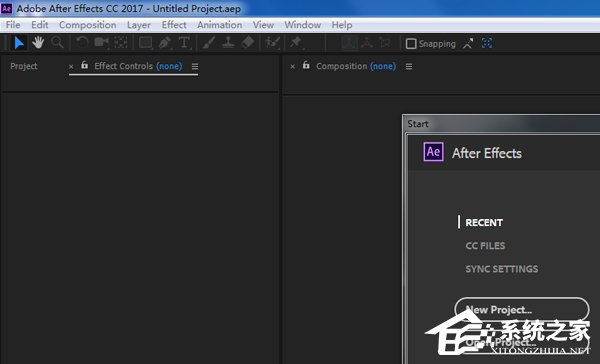Image resolution: width=600 pixels, height=364 pixels.
Task: Close the Effect Controls tab
Action: (71, 67)
